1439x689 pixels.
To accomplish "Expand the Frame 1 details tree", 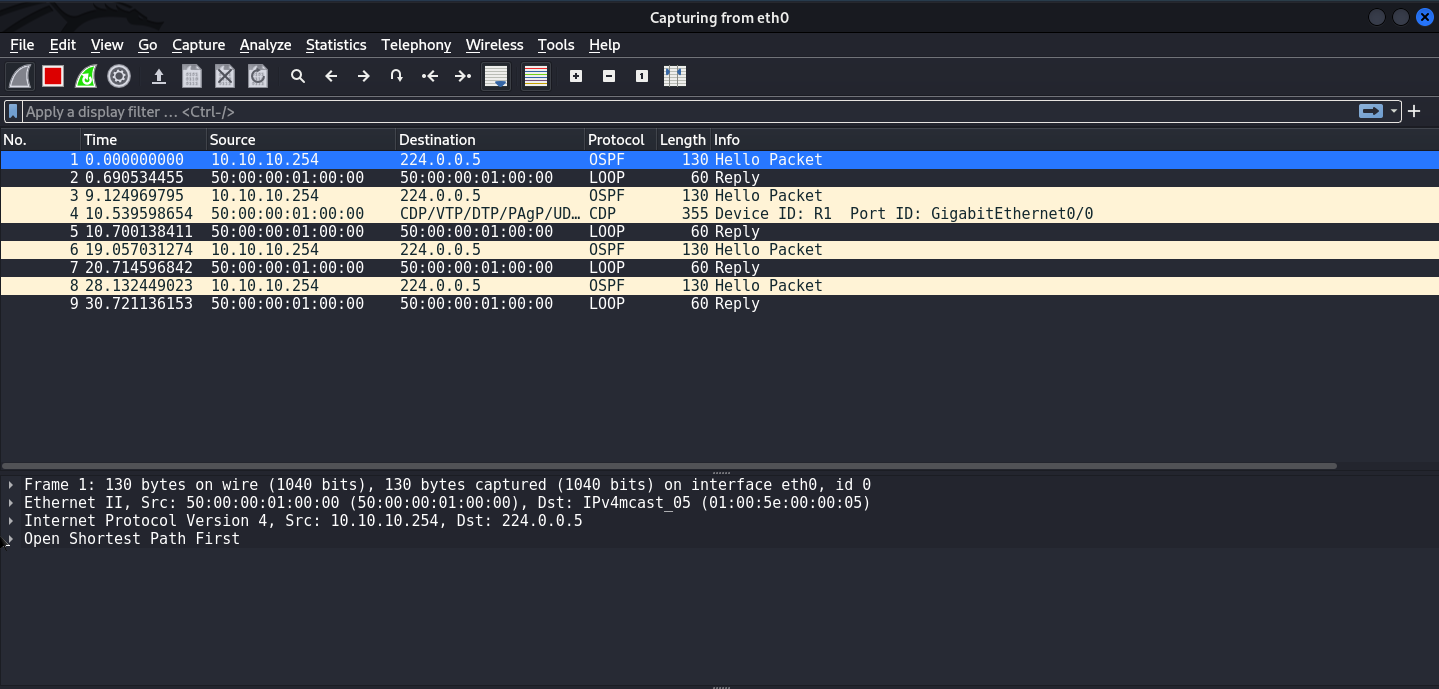I will [x=10, y=485].
